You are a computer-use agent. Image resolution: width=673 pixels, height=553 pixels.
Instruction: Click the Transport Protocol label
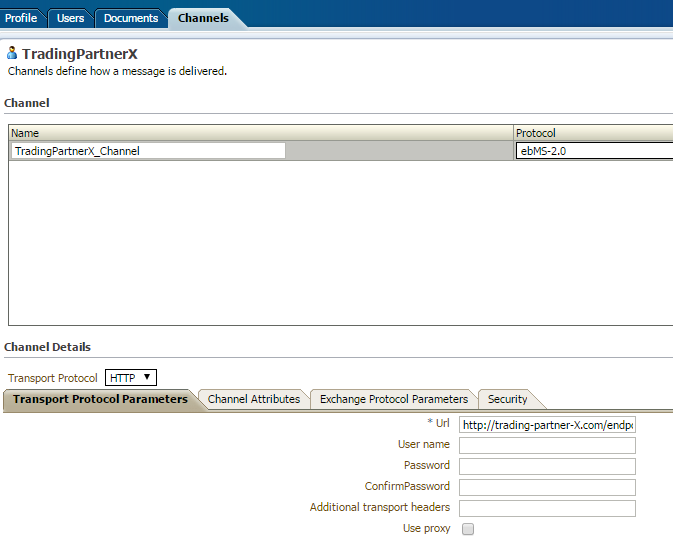pyautogui.click(x=53, y=378)
